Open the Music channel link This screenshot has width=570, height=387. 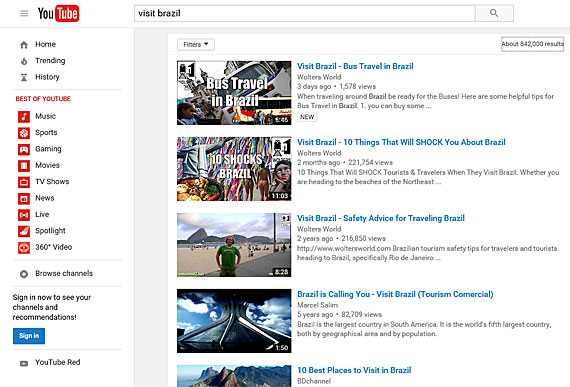45,116
